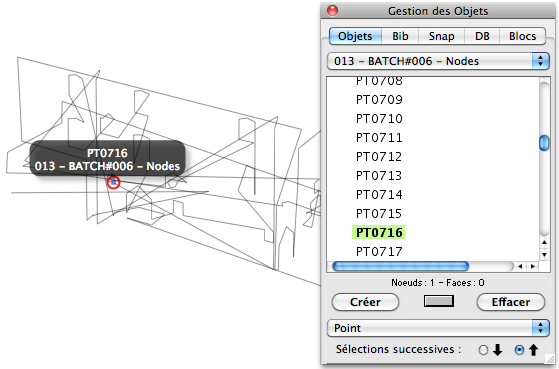Open the 013 - BATCH#006 - Nodes layer dropdown
This screenshot has width=559, height=369.
[x=438, y=61]
